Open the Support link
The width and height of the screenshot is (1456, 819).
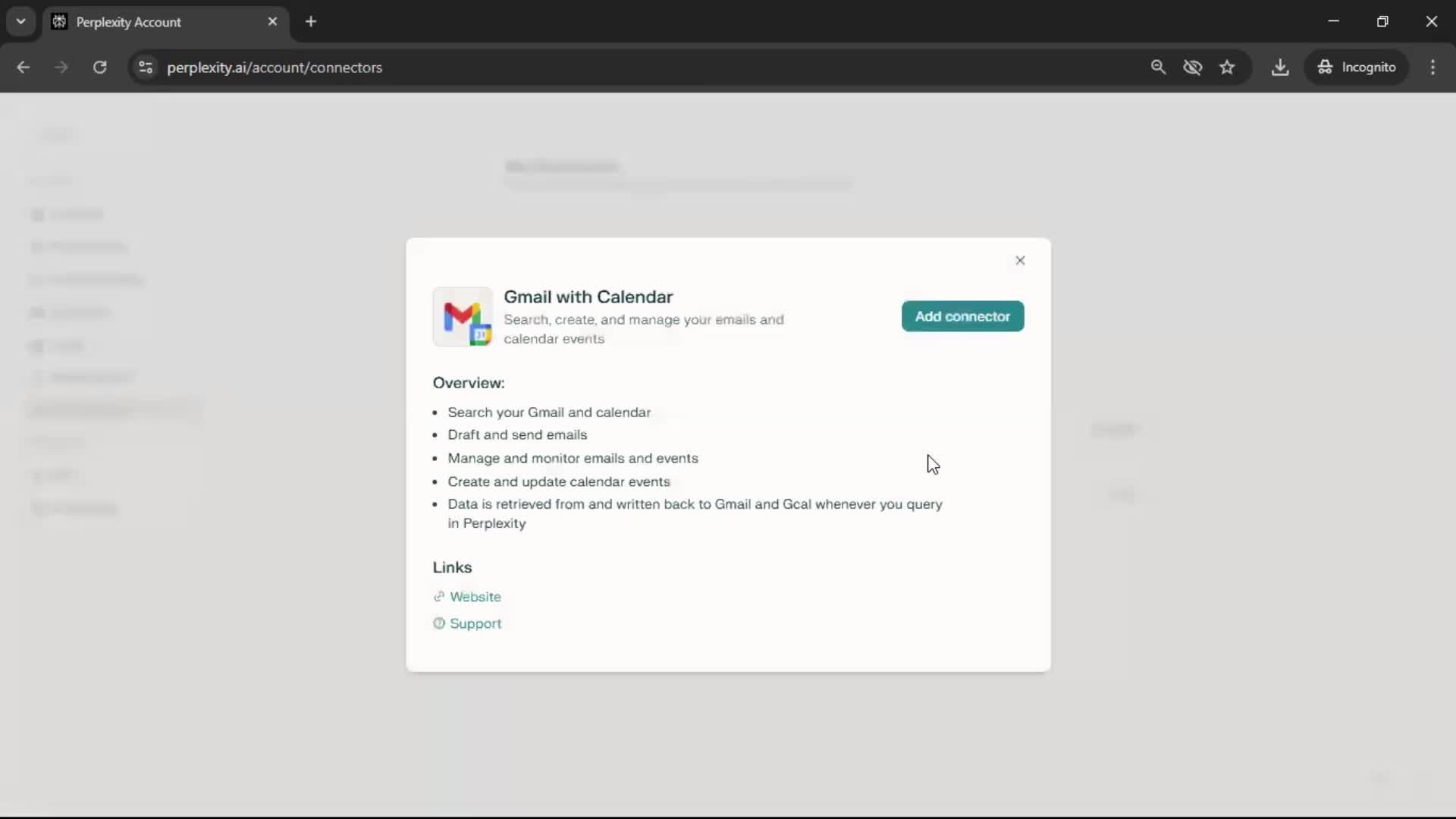tap(475, 623)
